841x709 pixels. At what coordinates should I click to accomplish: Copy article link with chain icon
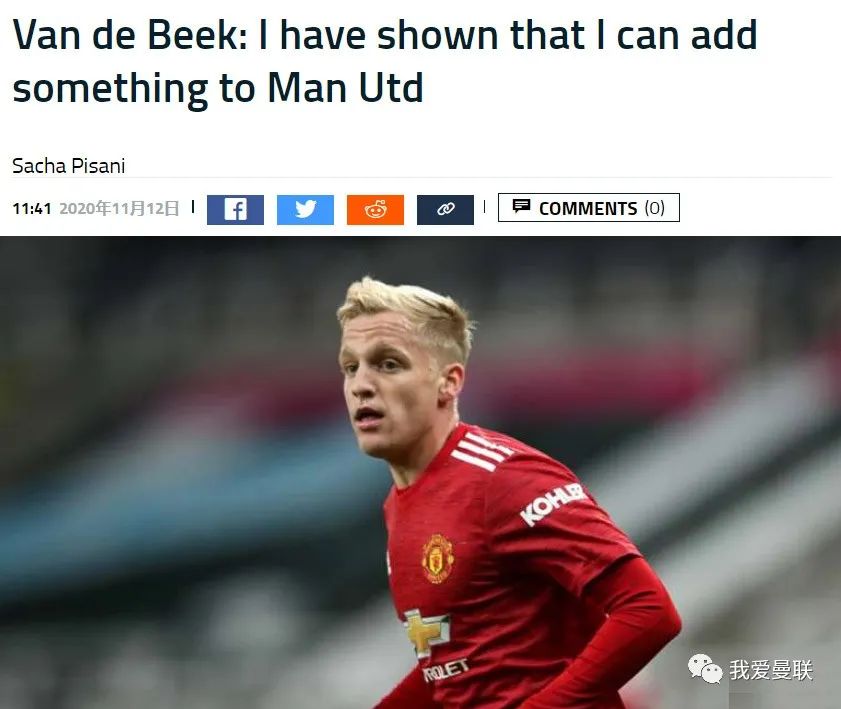(x=445, y=210)
